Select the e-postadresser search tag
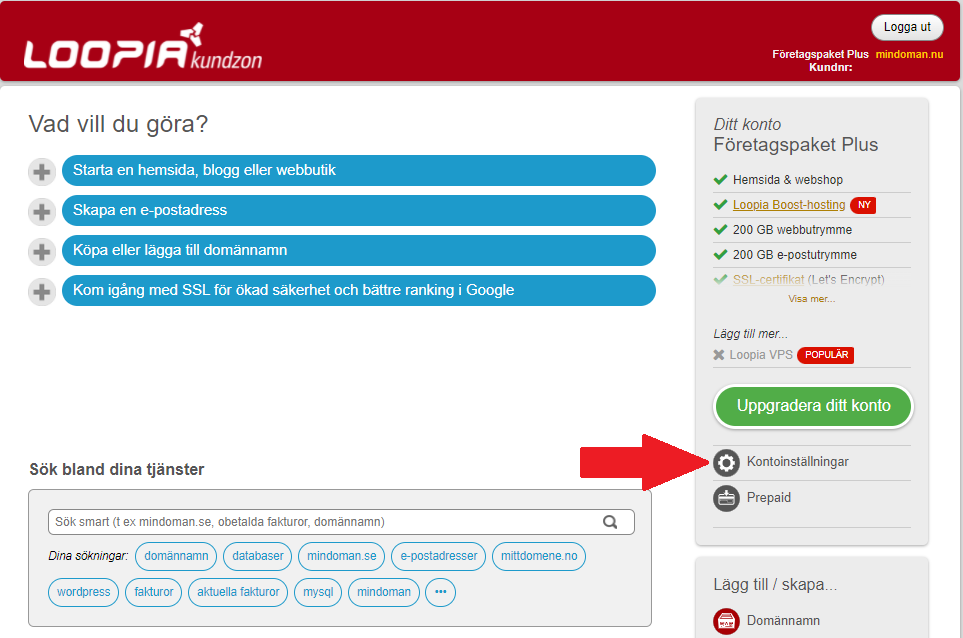This screenshot has height=638, width=963. click(x=439, y=556)
